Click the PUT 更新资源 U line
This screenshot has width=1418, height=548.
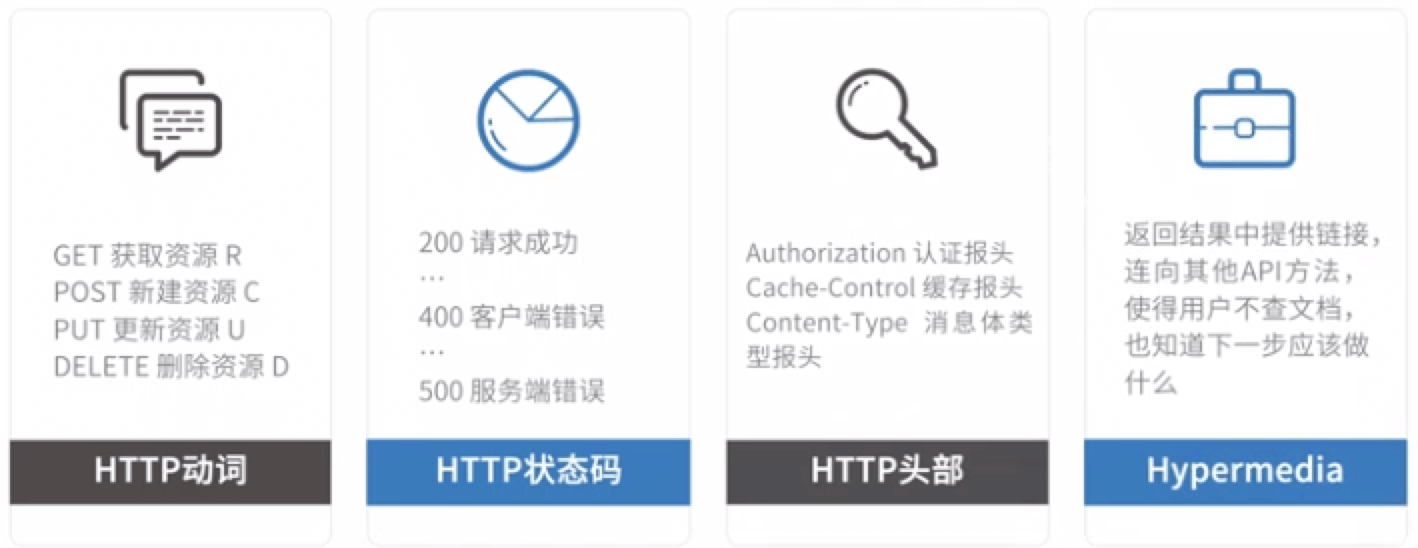[x=149, y=330]
